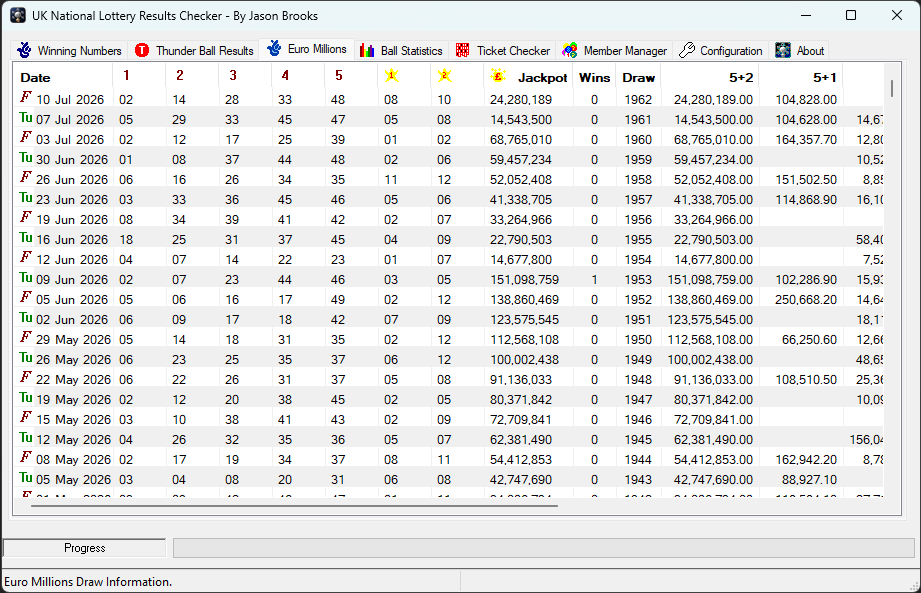
Task: Switch to Thunder Ball Results tab
Action: [194, 50]
